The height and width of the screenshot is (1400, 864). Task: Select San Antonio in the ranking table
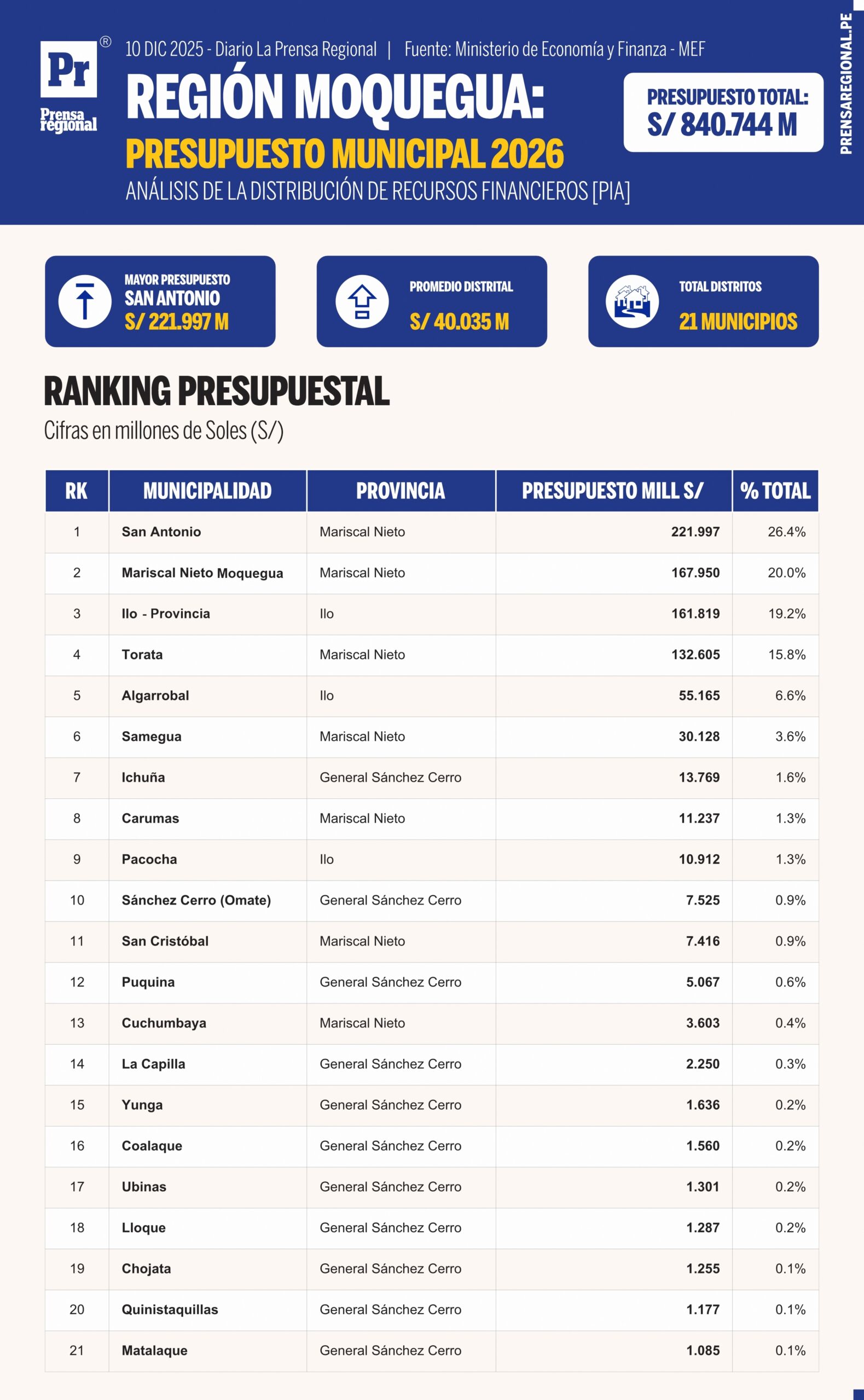pos(161,532)
